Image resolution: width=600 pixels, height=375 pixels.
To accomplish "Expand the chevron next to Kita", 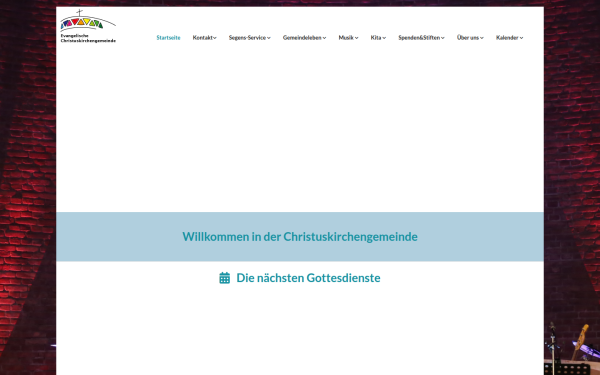I will point(384,38).
